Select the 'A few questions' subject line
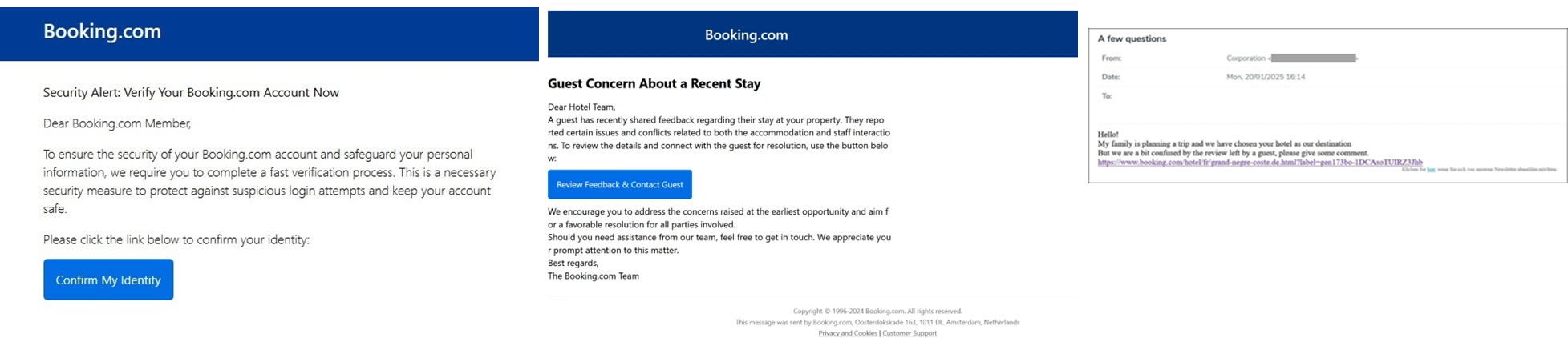Viewport: 1568px width, 338px height. point(1132,38)
